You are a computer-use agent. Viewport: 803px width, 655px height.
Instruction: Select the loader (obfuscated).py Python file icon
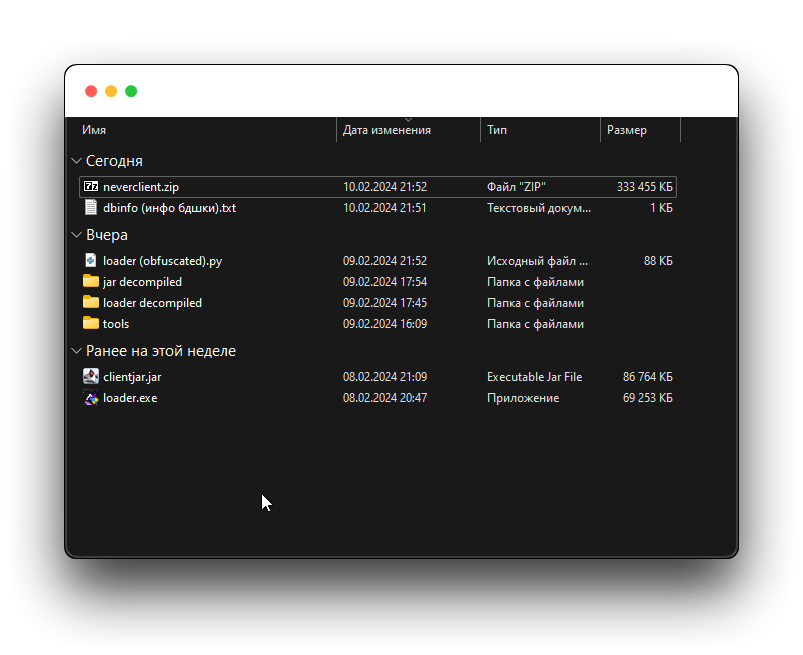[91, 260]
